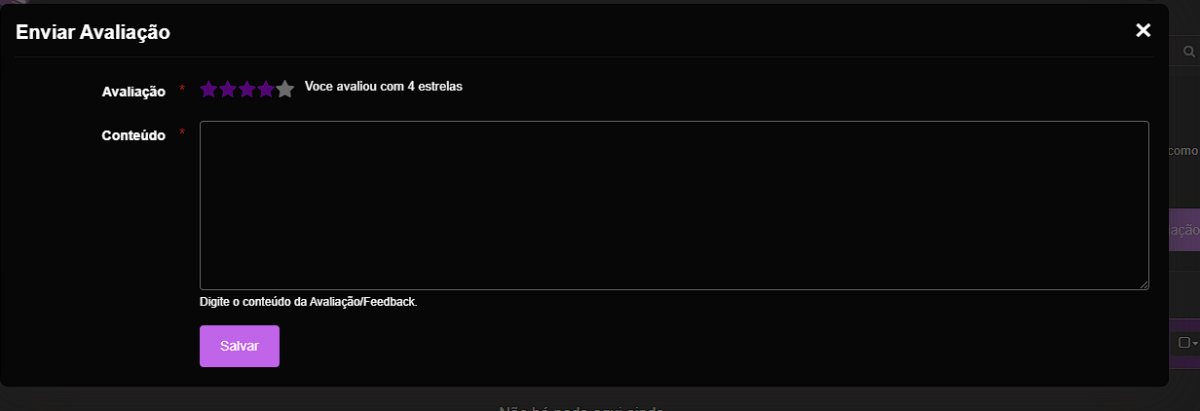Click the Conteúdo field label
This screenshot has width=1200, height=411.
[x=133, y=135]
